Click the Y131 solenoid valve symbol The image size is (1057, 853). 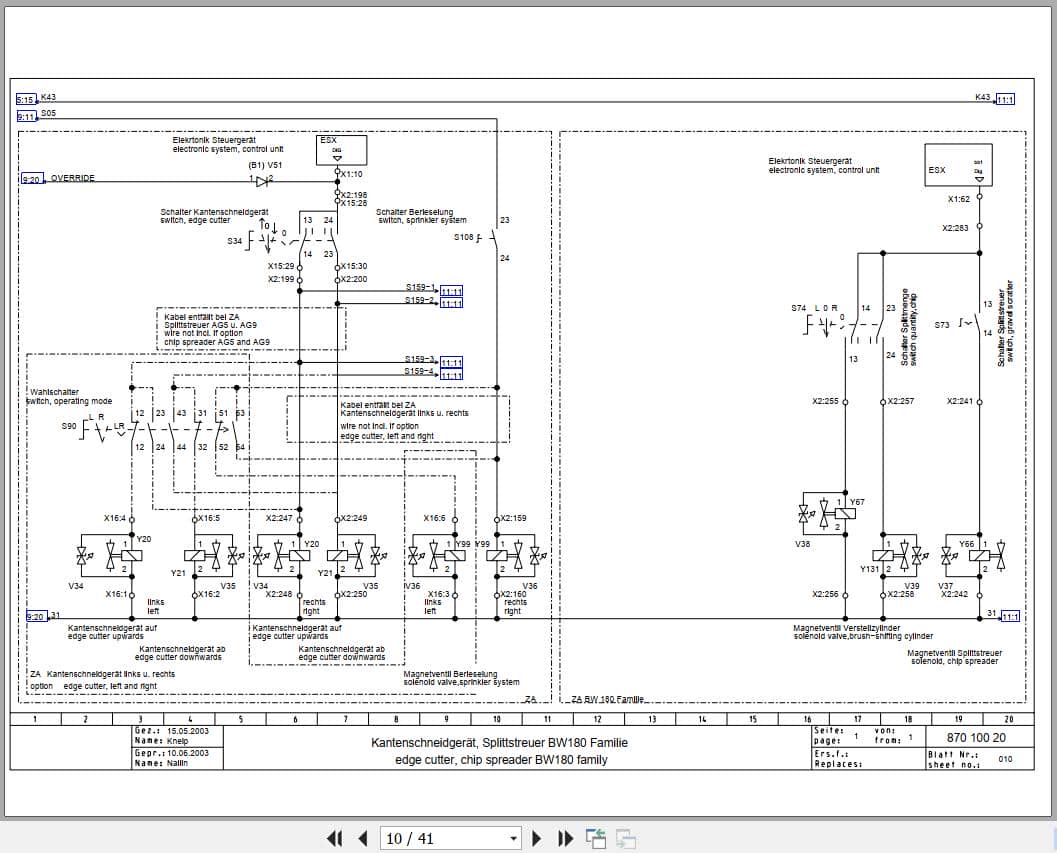(883, 556)
